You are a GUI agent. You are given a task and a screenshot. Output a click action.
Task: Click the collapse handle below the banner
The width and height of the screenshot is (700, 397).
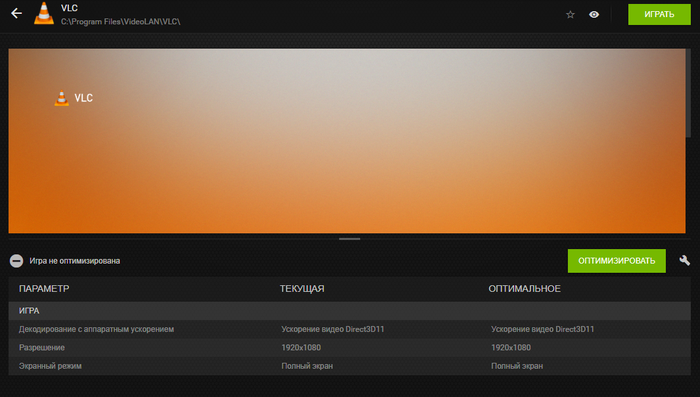tap(350, 239)
